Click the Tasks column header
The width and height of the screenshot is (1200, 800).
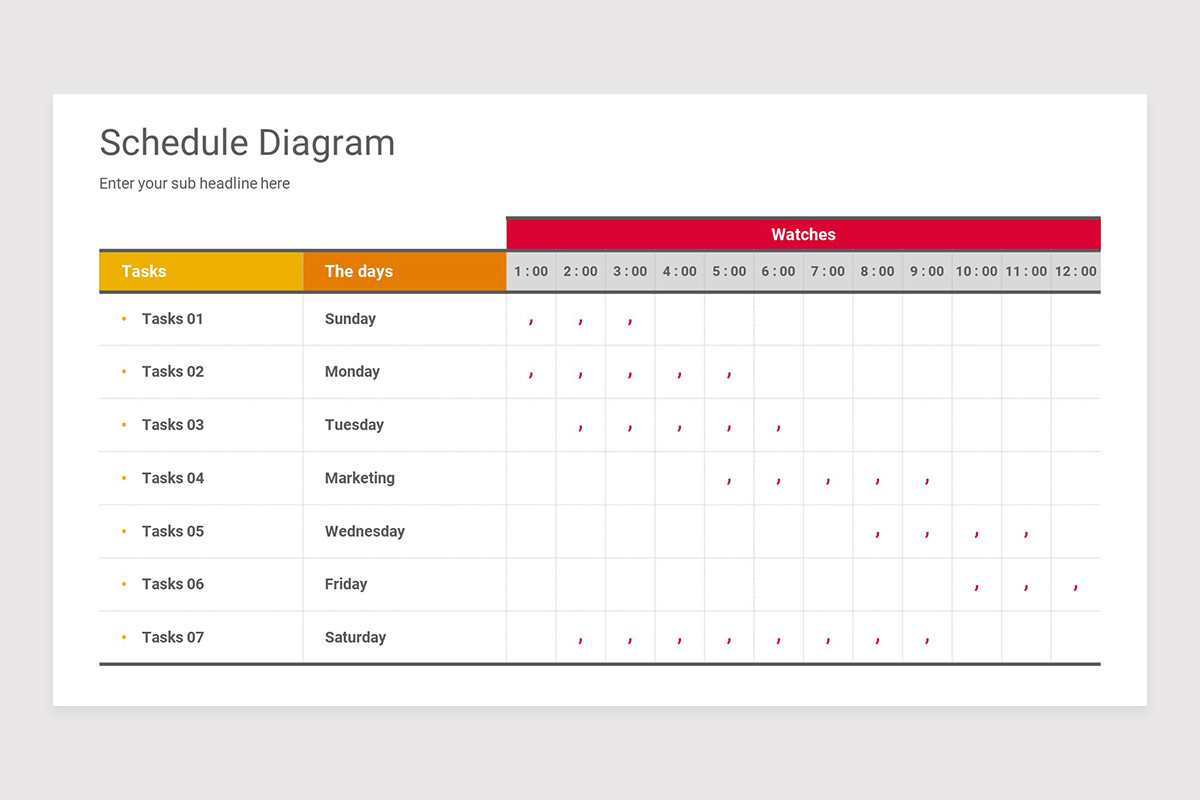[x=144, y=271]
